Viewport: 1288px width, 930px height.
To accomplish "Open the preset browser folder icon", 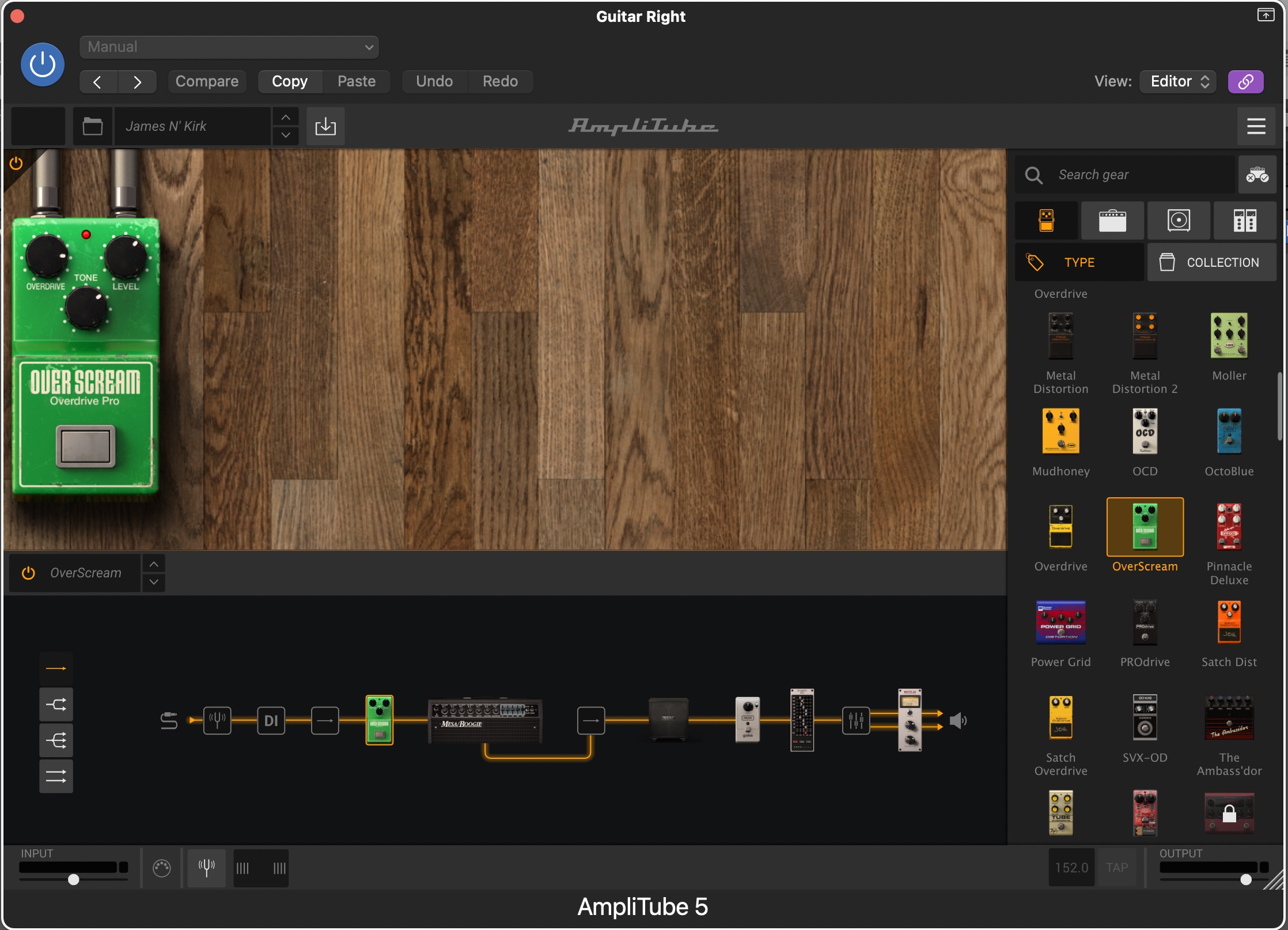I will (92, 126).
